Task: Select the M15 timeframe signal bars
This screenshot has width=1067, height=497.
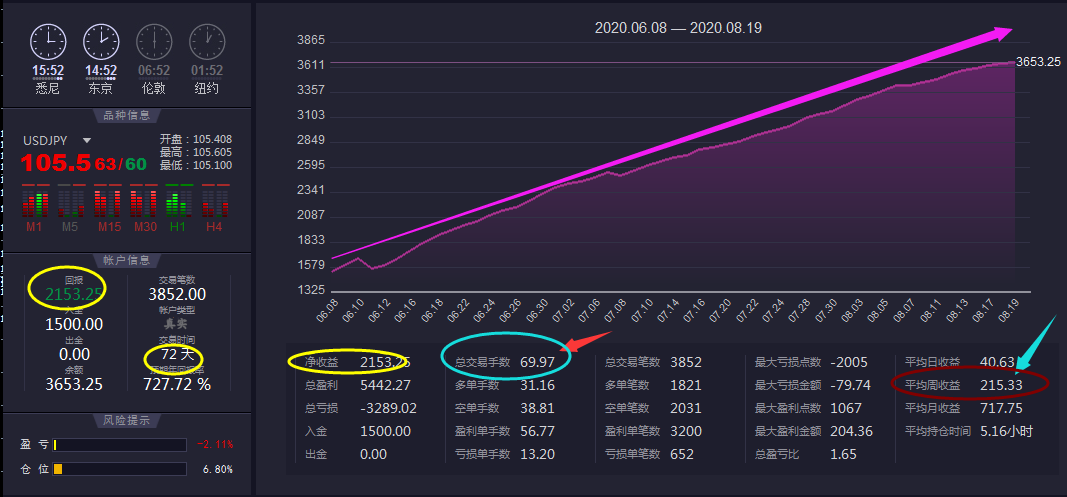Action: tap(108, 202)
